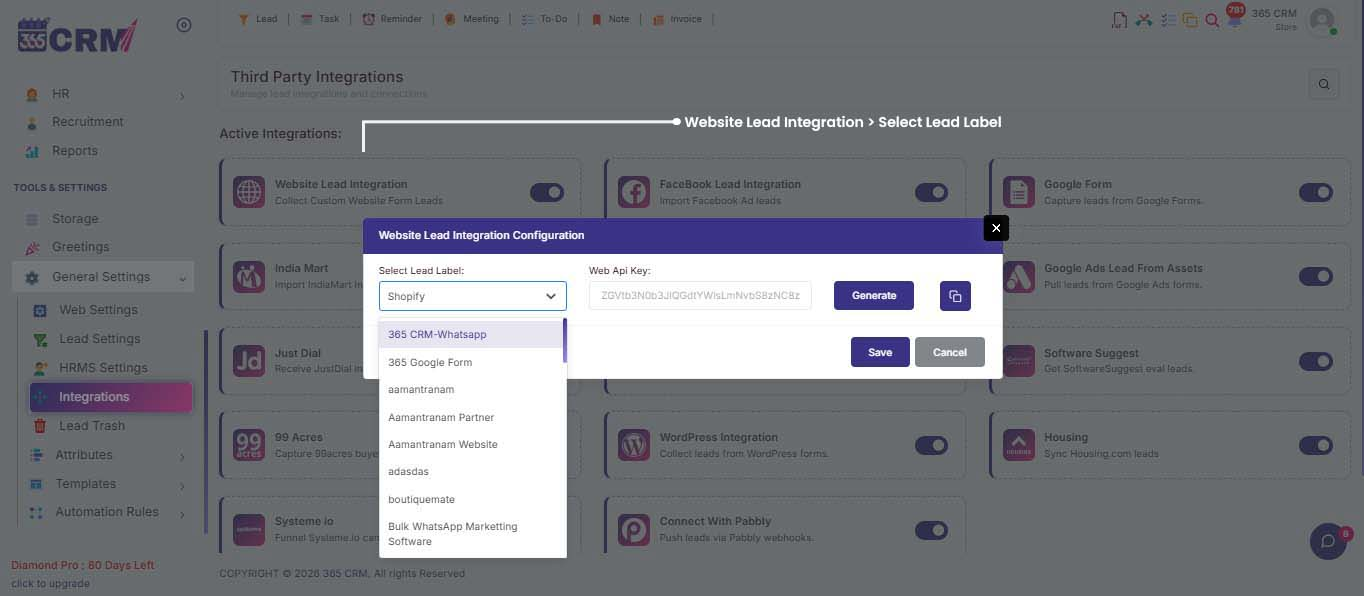The image size is (1364, 596).
Task: Click the 99 Acres icon
Action: (249, 445)
